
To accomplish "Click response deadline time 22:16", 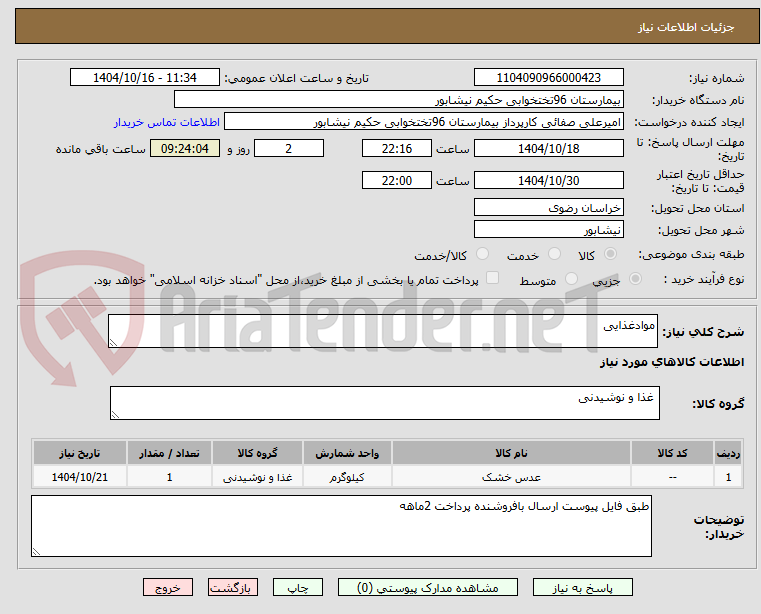I will [397, 149].
